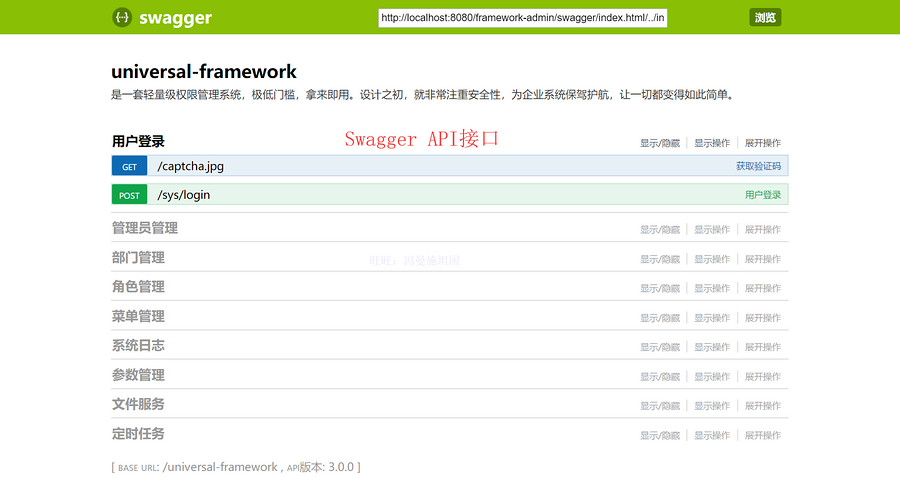The height and width of the screenshot is (478, 900).
Task: Click the POST method badge
Action: 129,195
